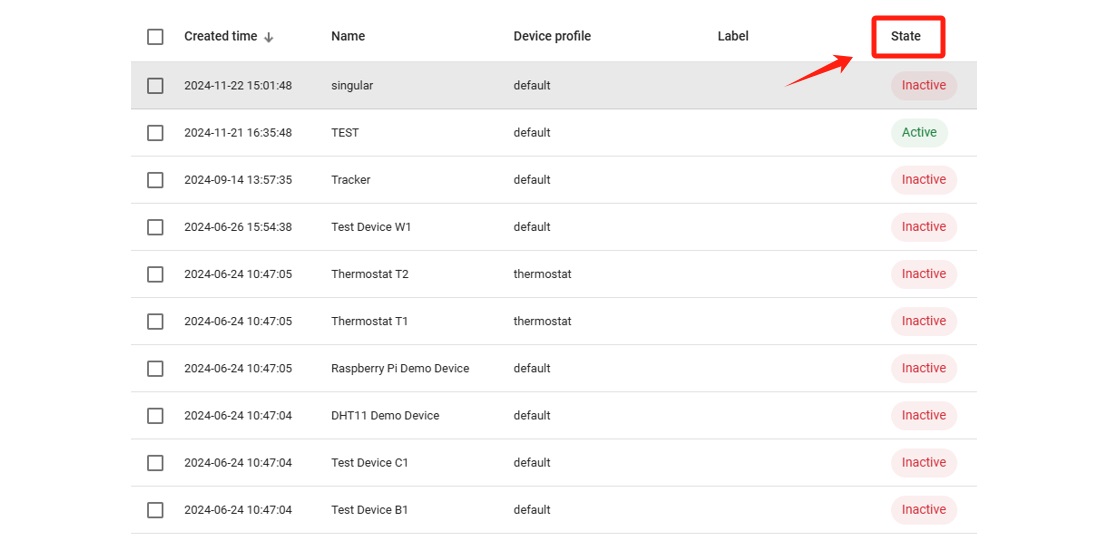1109x547 pixels.
Task: Click the Active status badge for TEST
Action: click(x=919, y=133)
